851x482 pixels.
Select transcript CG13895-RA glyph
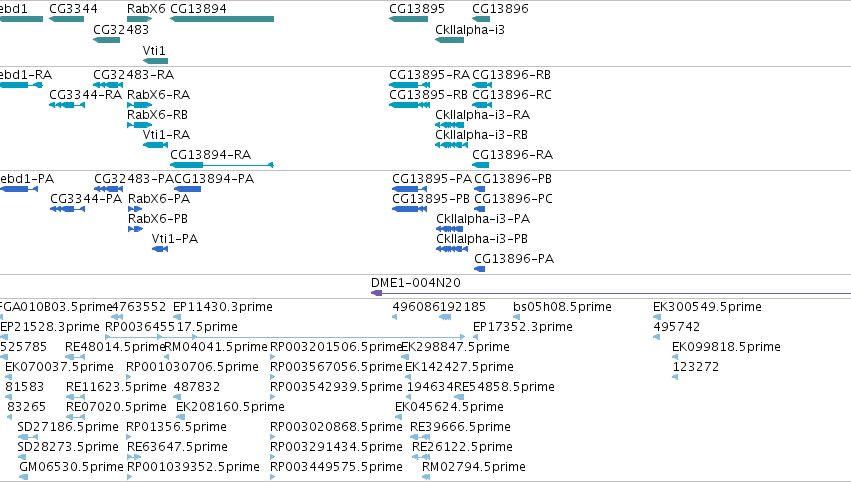click(x=410, y=85)
